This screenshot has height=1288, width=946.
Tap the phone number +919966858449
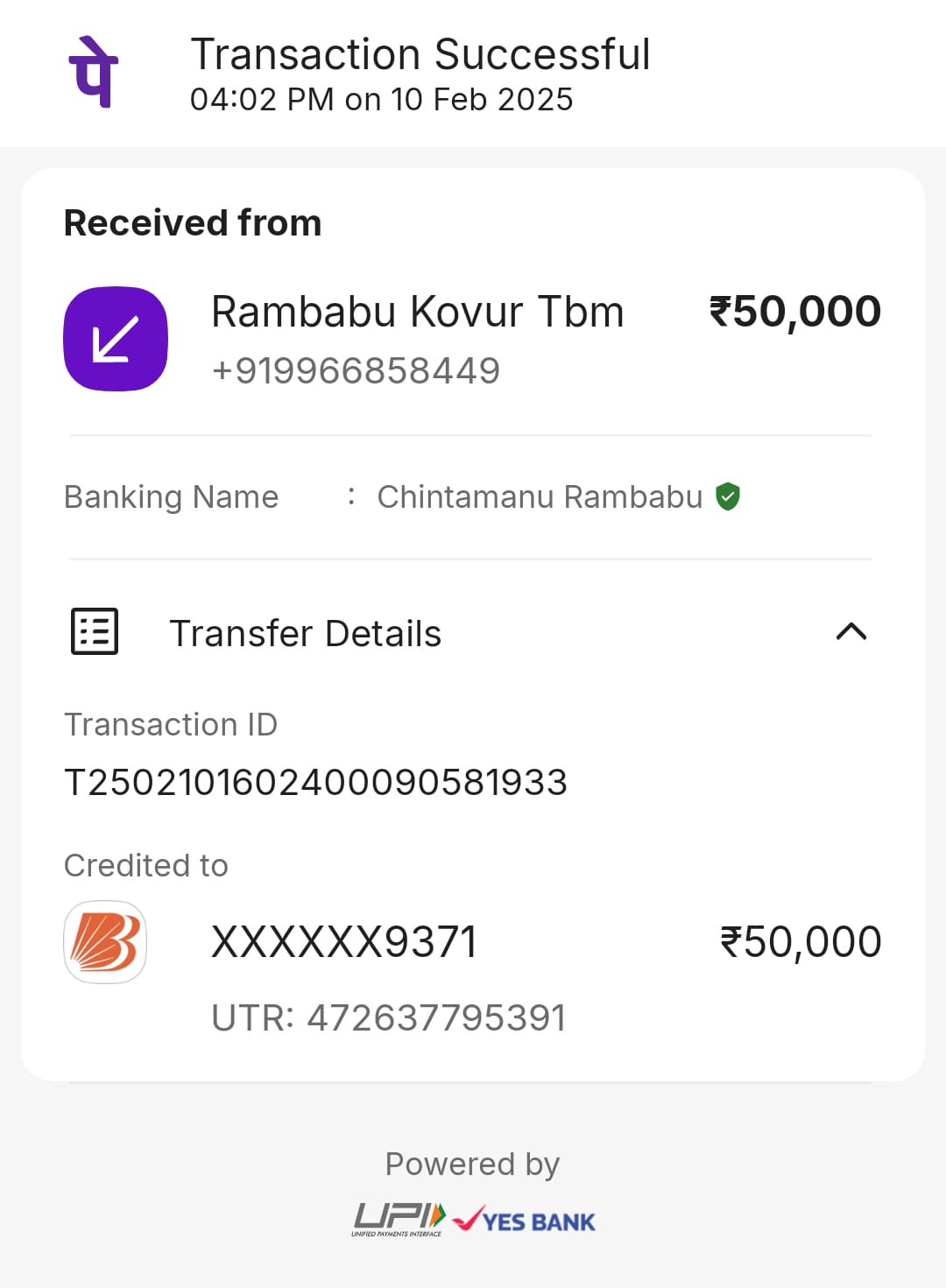[x=356, y=370]
